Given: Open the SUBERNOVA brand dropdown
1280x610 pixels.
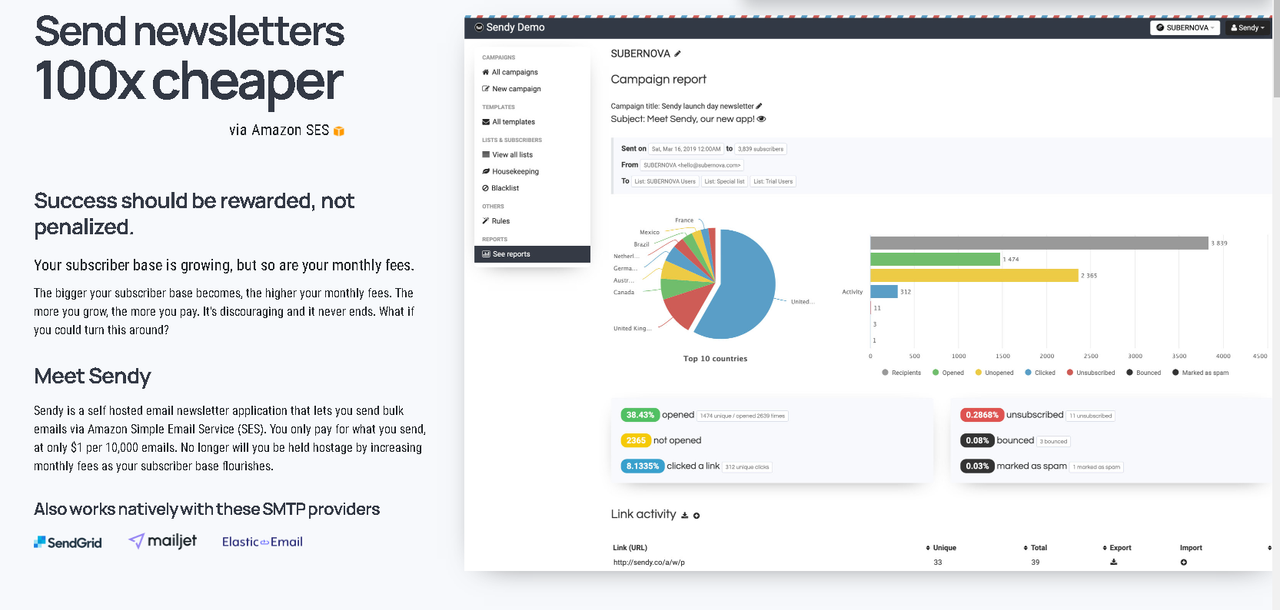Looking at the screenshot, I should point(1185,28).
